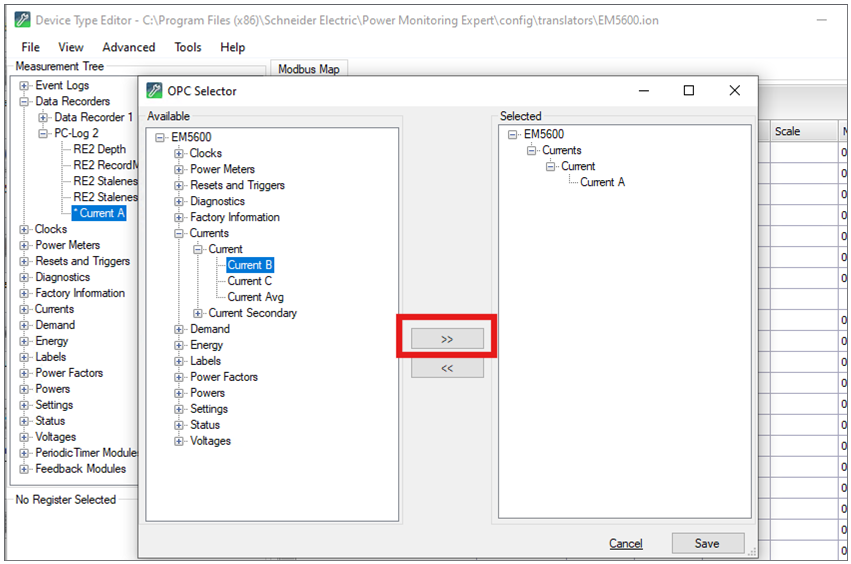The image size is (851, 564).
Task: Click the Cancel link in OPC Selector
Action: [x=626, y=543]
